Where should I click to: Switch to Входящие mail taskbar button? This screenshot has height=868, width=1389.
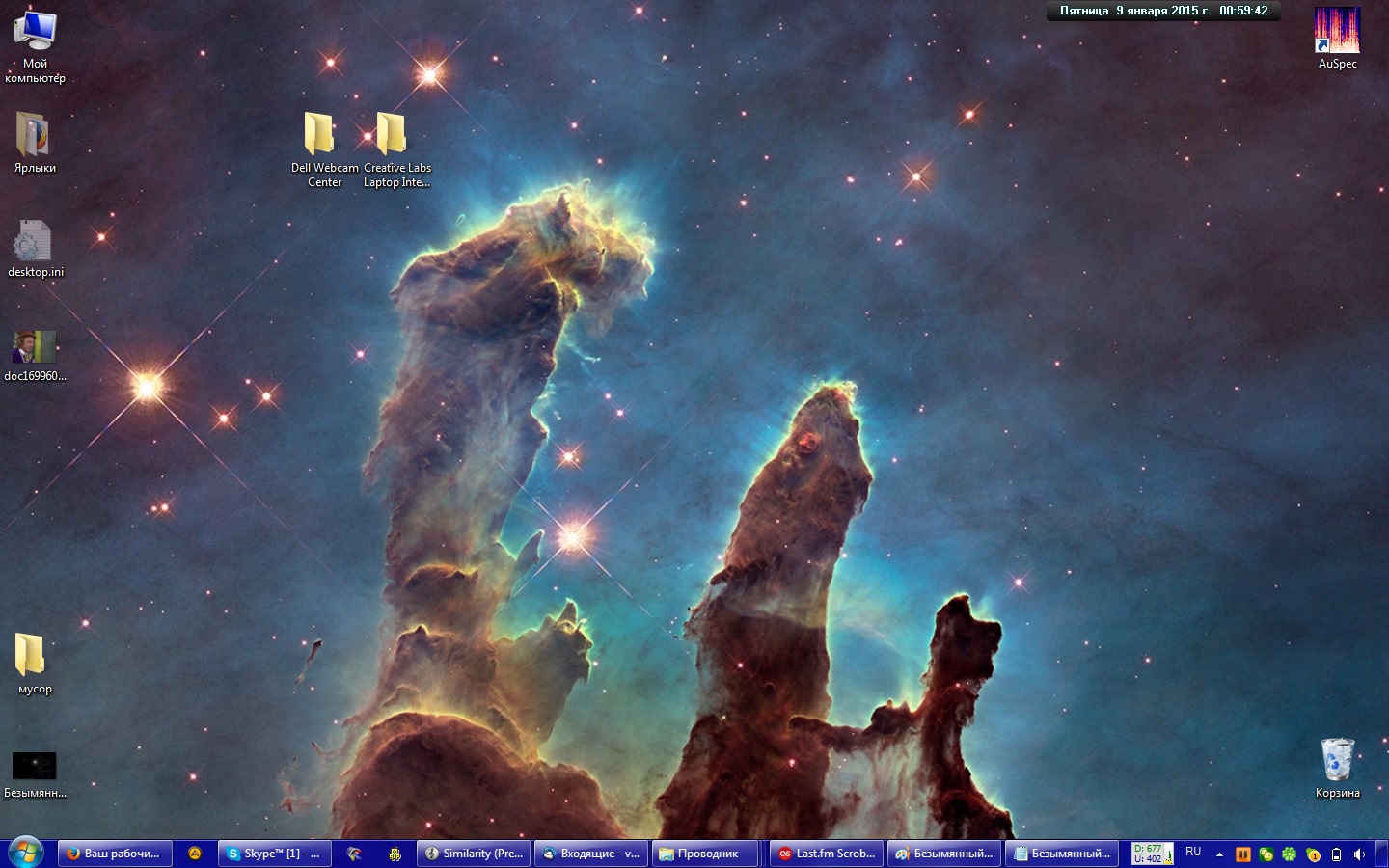point(591,854)
